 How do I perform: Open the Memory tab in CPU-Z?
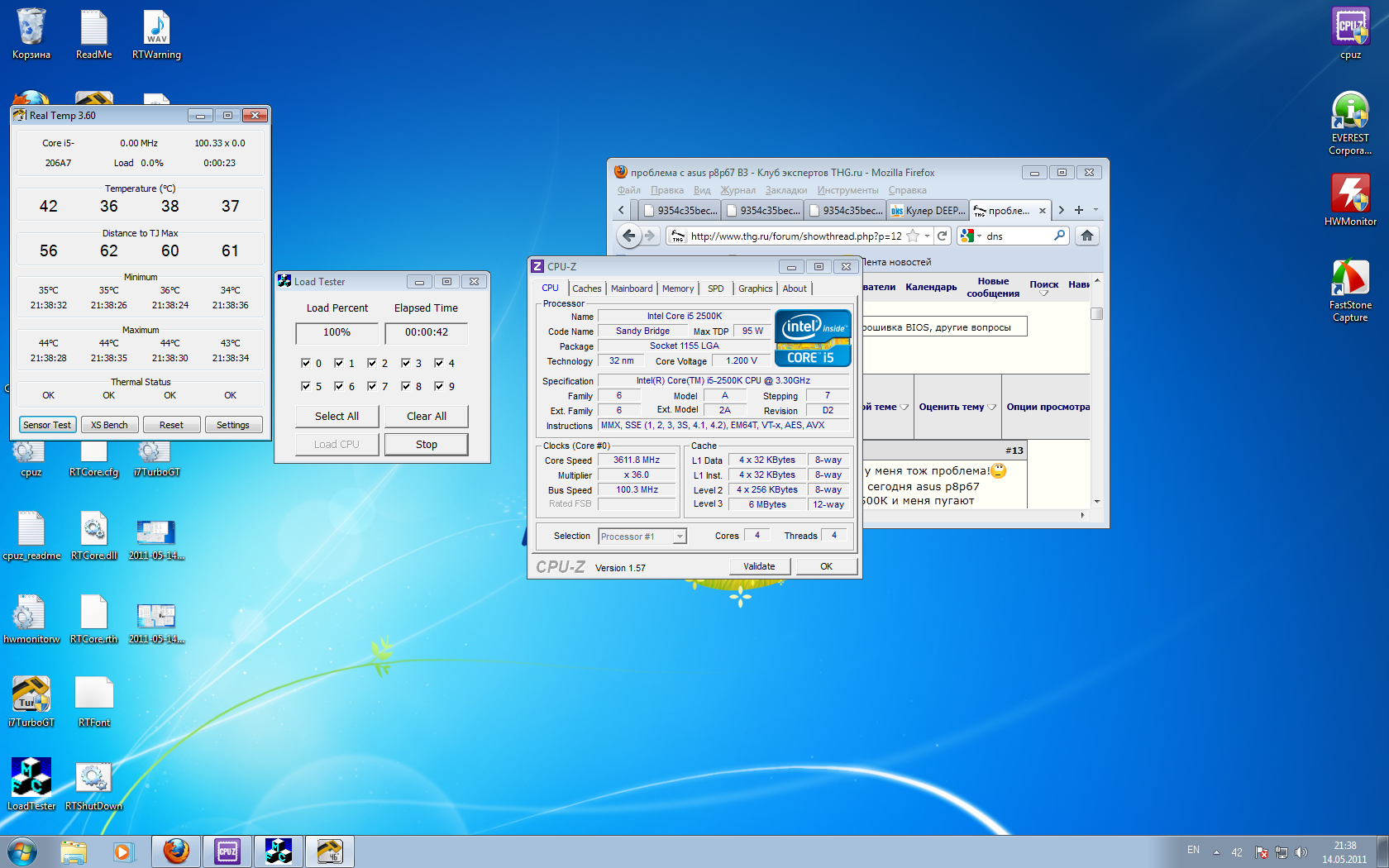pos(677,289)
